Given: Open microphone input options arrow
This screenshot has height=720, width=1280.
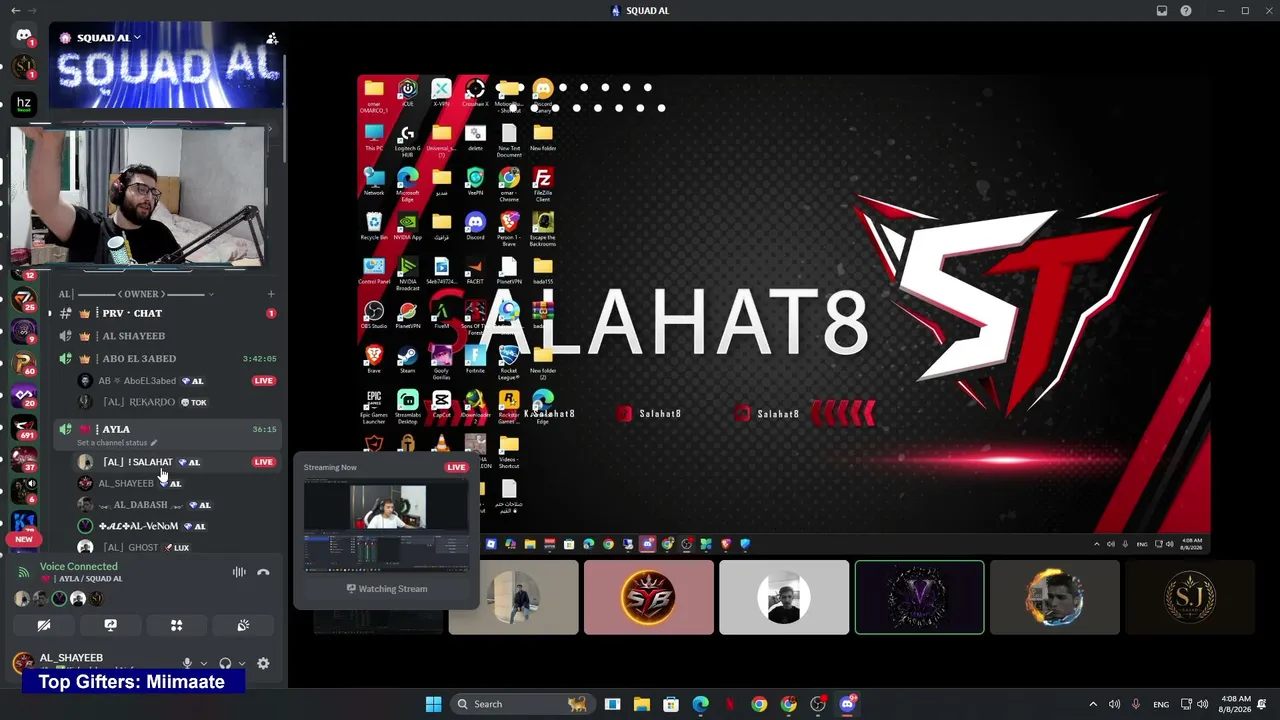Looking at the screenshot, I should [x=204, y=663].
